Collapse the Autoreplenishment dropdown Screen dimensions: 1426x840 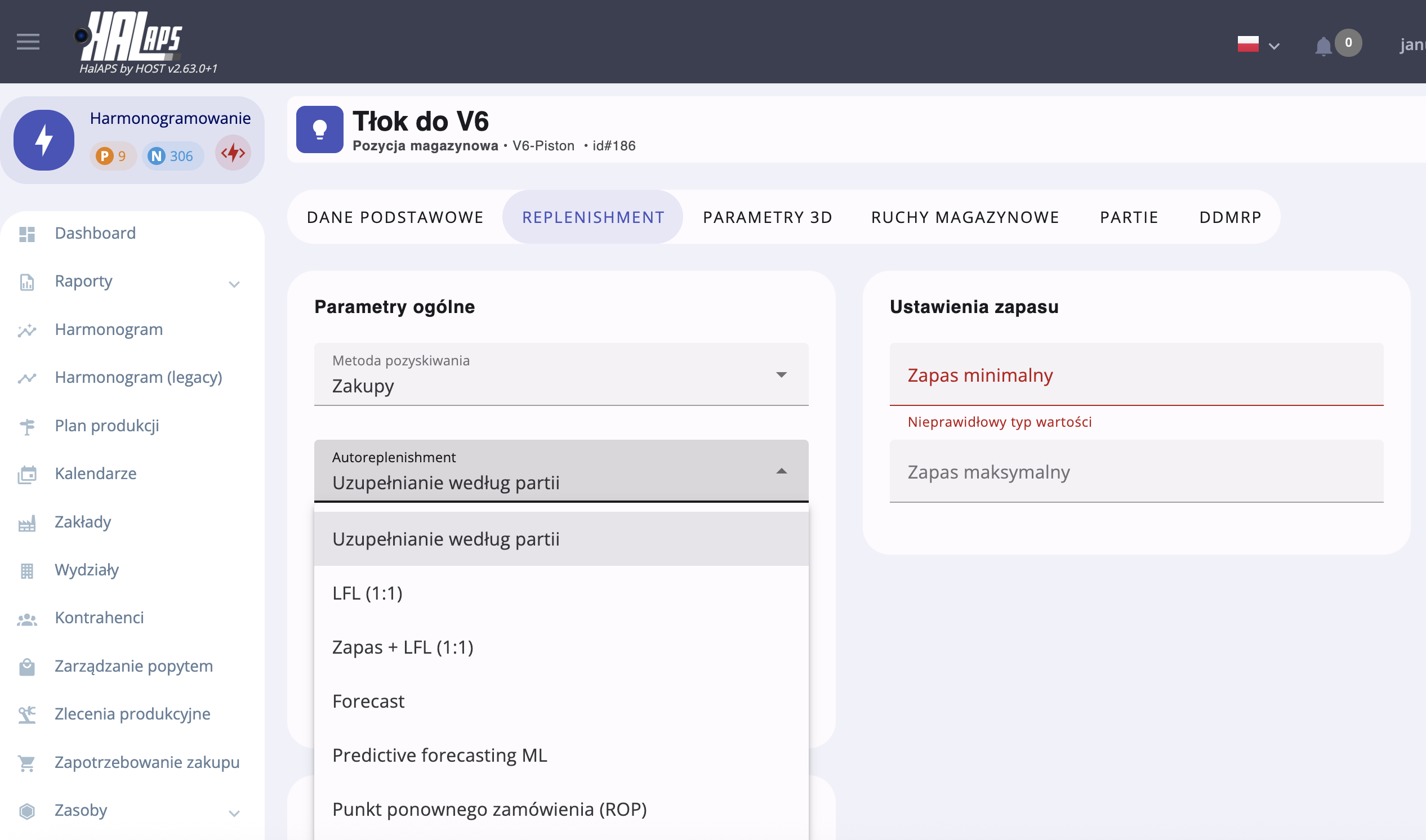781,471
